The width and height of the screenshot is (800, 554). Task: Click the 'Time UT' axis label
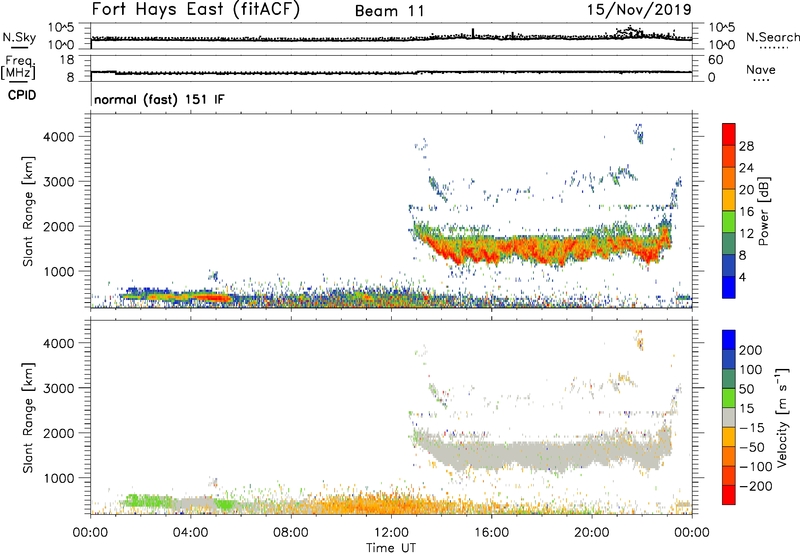391,547
